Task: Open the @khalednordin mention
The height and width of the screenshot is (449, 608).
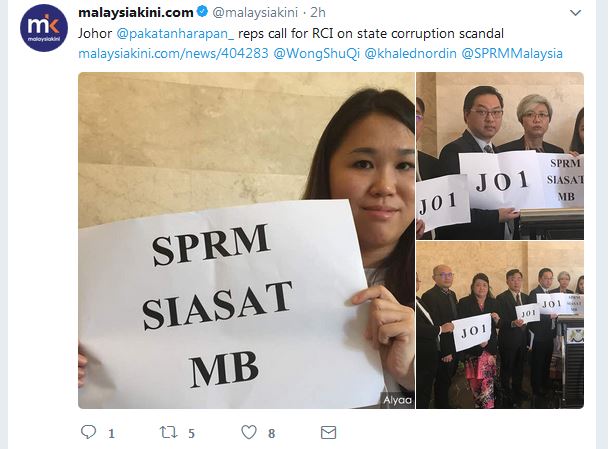Action: pos(411,54)
